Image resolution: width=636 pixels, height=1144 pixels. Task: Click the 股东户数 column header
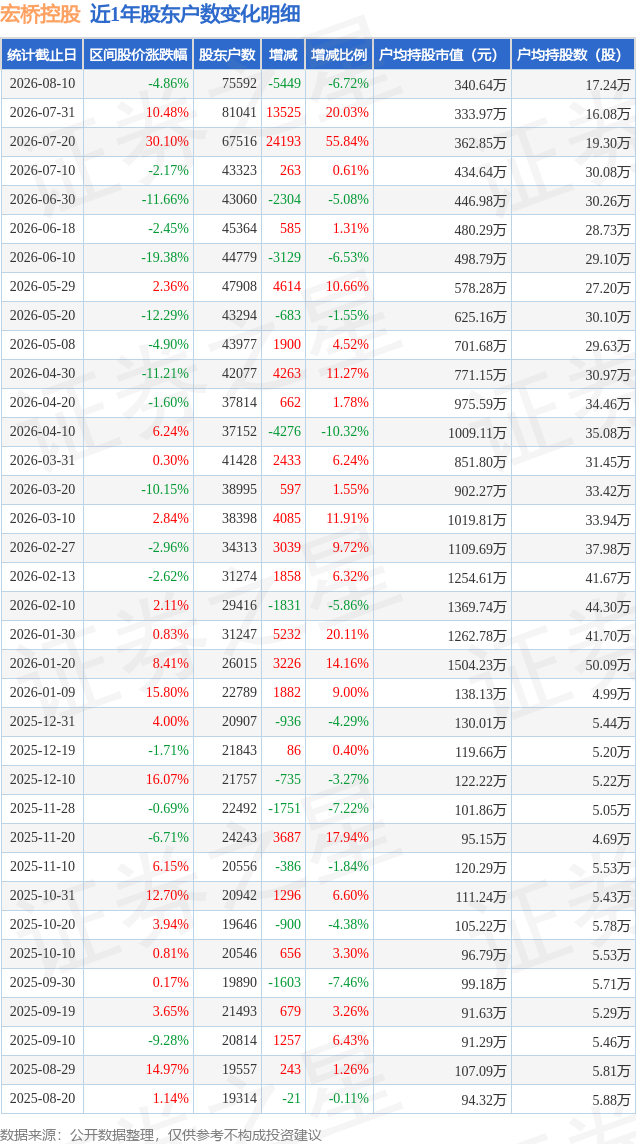[x=228, y=55]
